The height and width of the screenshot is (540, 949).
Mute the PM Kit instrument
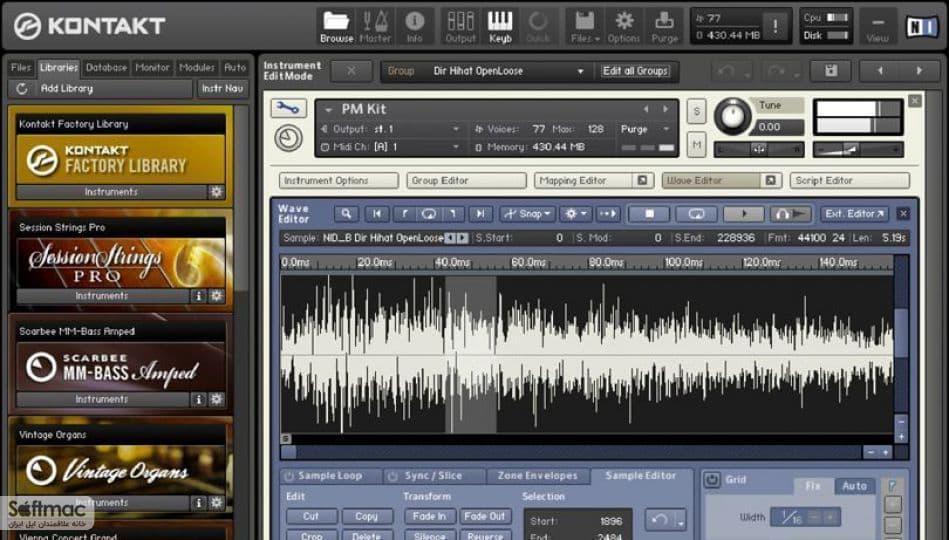click(x=697, y=145)
